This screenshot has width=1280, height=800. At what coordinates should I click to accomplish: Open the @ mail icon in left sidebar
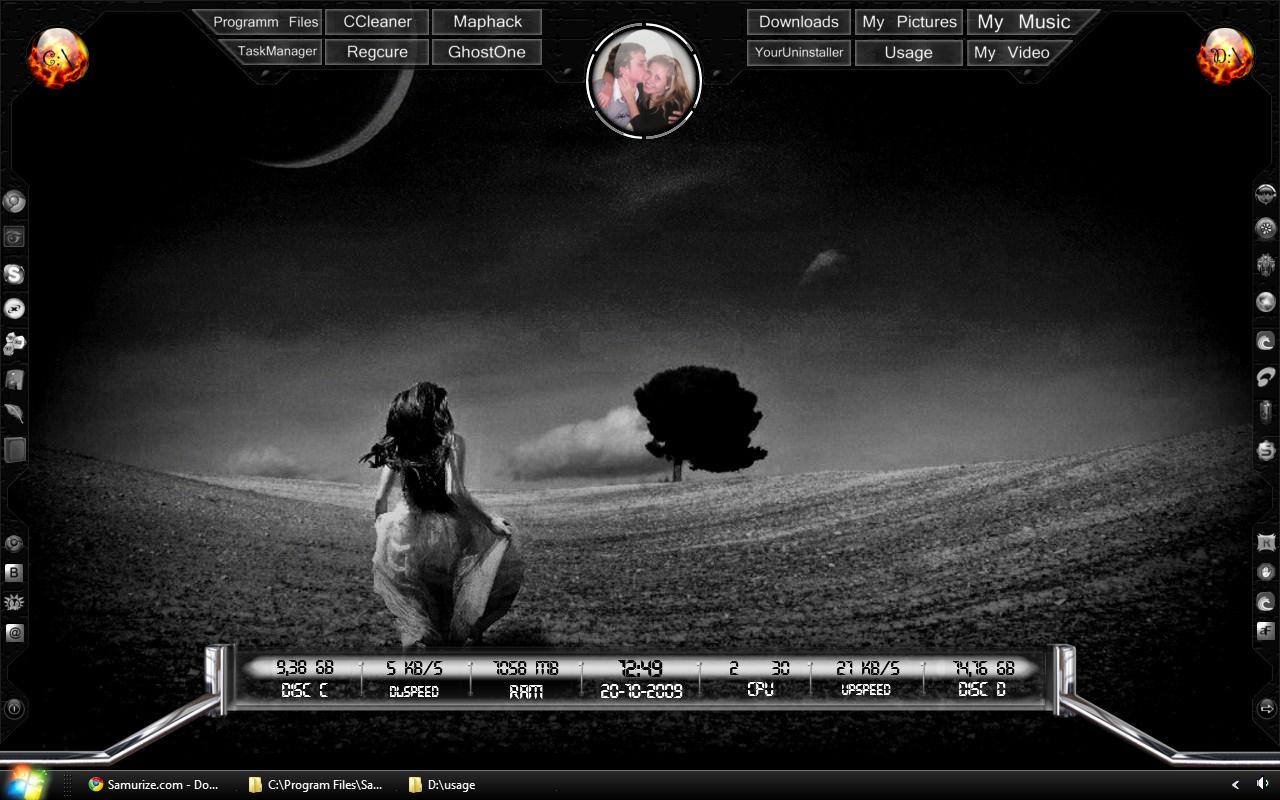(x=14, y=632)
